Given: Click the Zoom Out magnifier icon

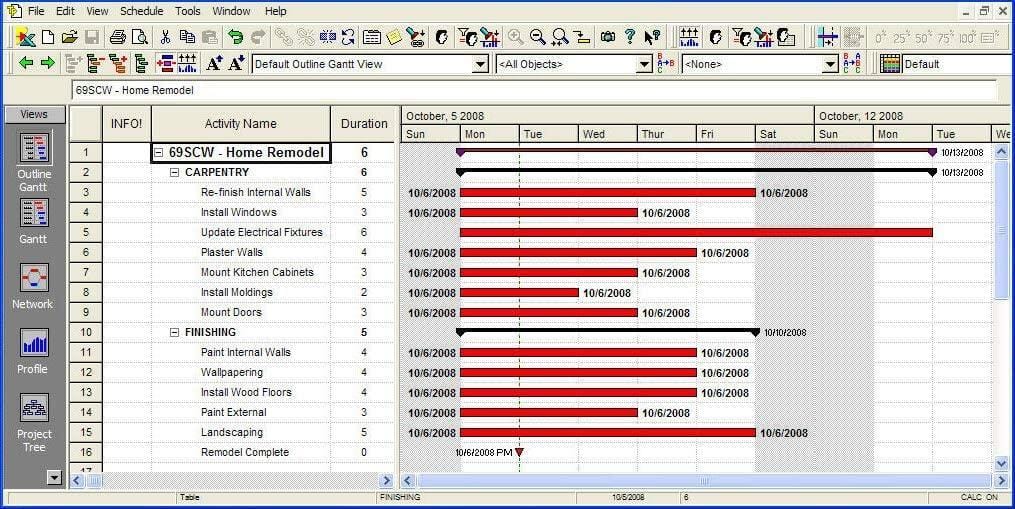Looking at the screenshot, I should [x=538, y=37].
